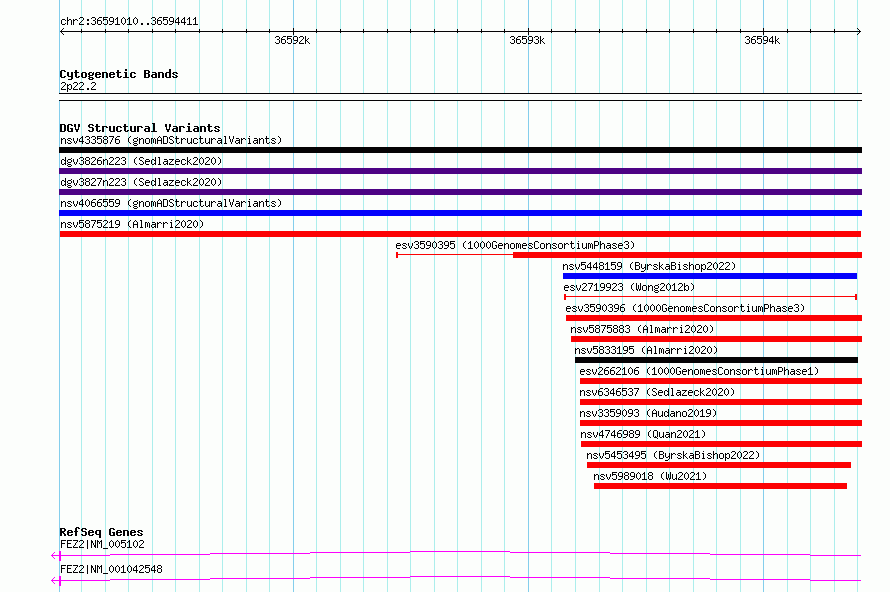Click the nsv6346537 red variant bar

click(720, 402)
